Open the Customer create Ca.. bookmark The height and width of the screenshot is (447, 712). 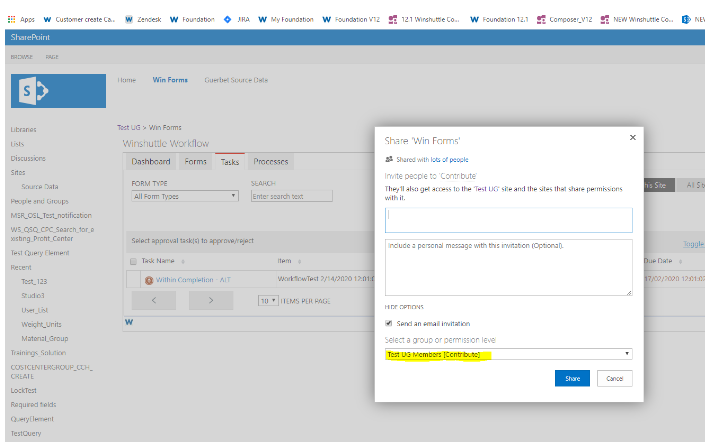point(79,20)
